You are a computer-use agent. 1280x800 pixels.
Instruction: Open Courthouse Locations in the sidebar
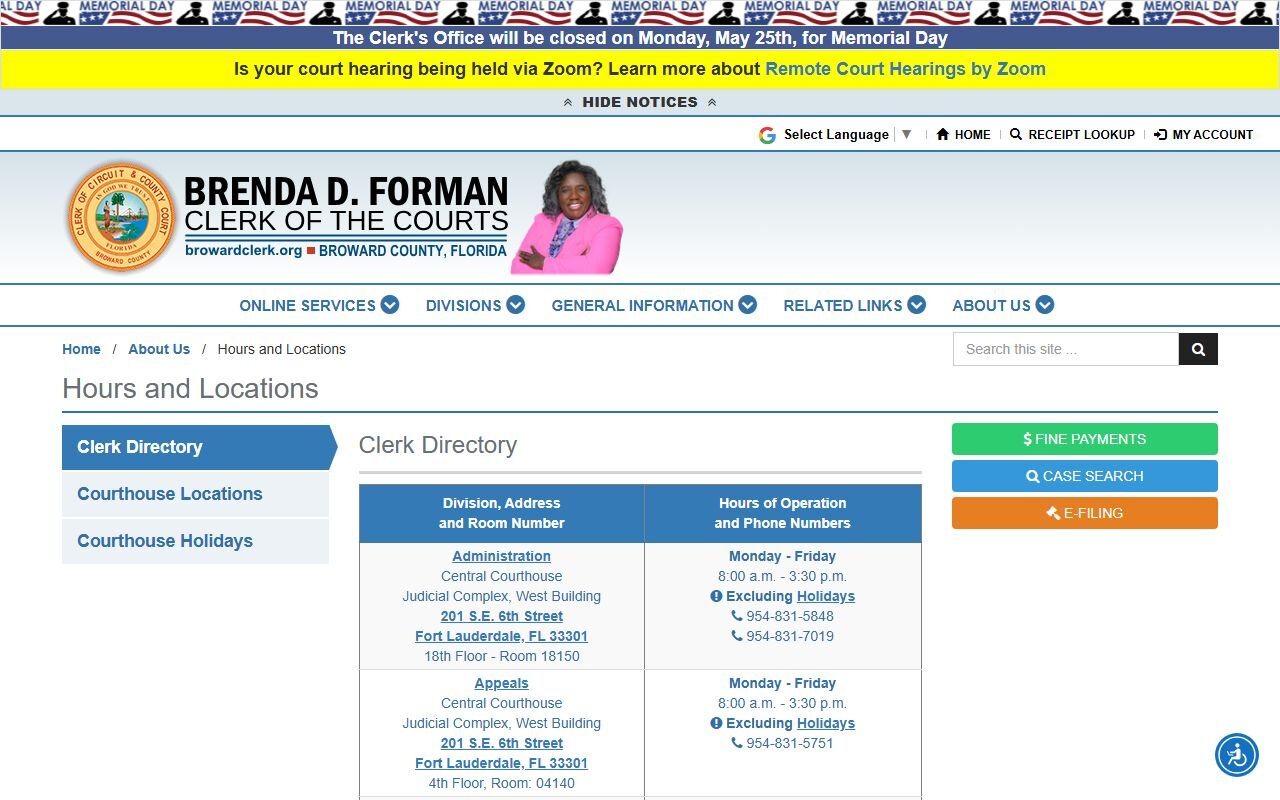point(196,494)
